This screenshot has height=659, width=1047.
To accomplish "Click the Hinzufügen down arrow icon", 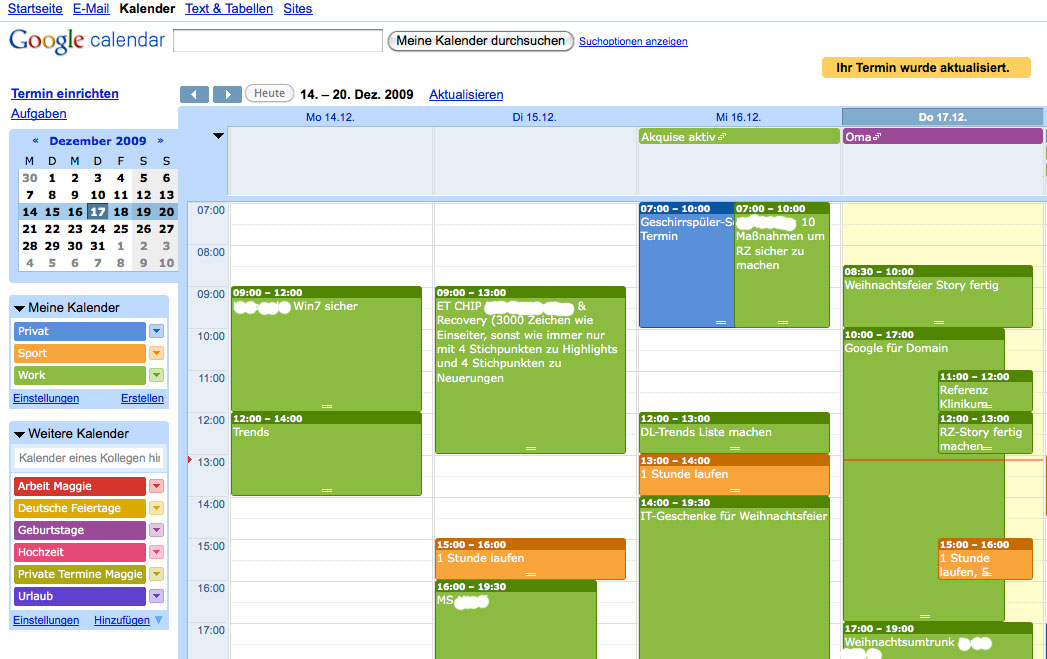I will (159, 621).
